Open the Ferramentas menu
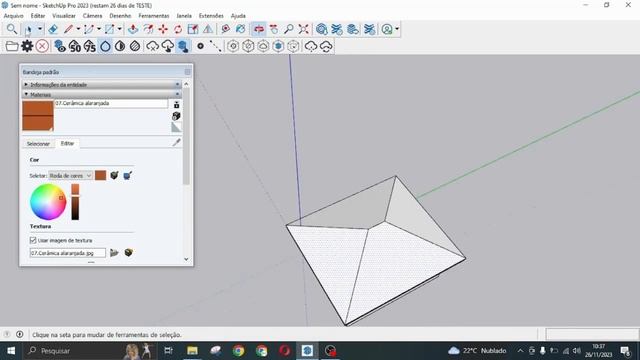 (x=153, y=16)
